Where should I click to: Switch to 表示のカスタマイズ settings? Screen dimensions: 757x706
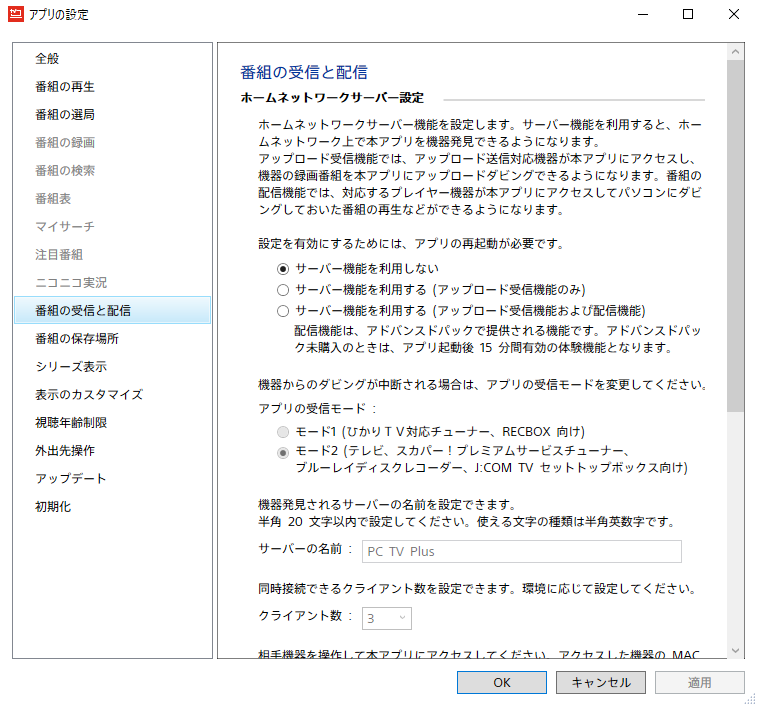tap(88, 395)
